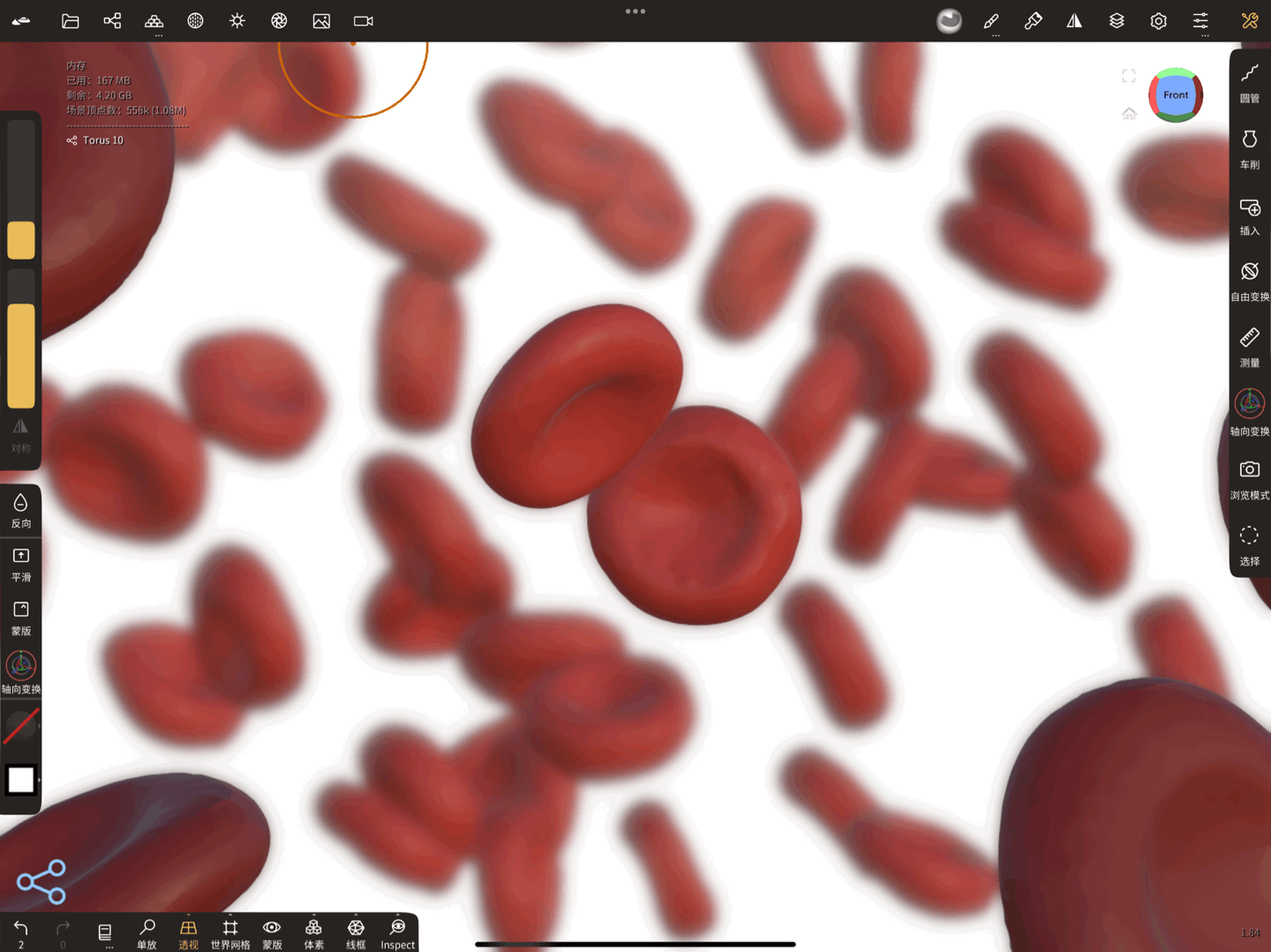Toggle 线框 wireframe display
The height and width of the screenshot is (952, 1271).
click(356, 933)
